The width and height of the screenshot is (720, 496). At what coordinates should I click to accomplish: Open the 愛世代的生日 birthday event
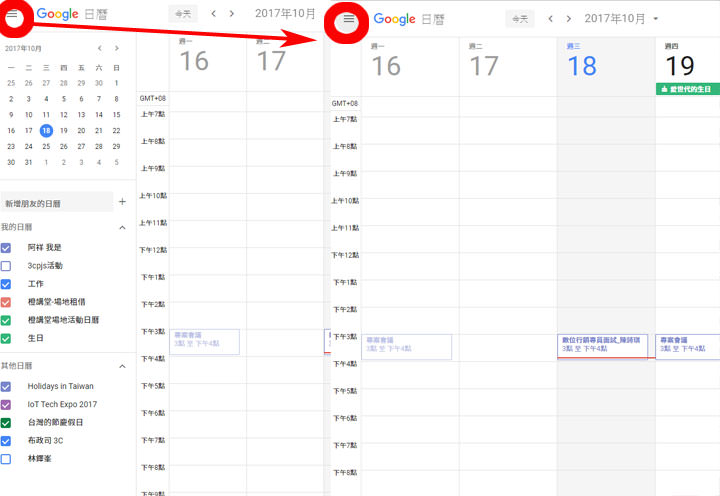click(687, 89)
